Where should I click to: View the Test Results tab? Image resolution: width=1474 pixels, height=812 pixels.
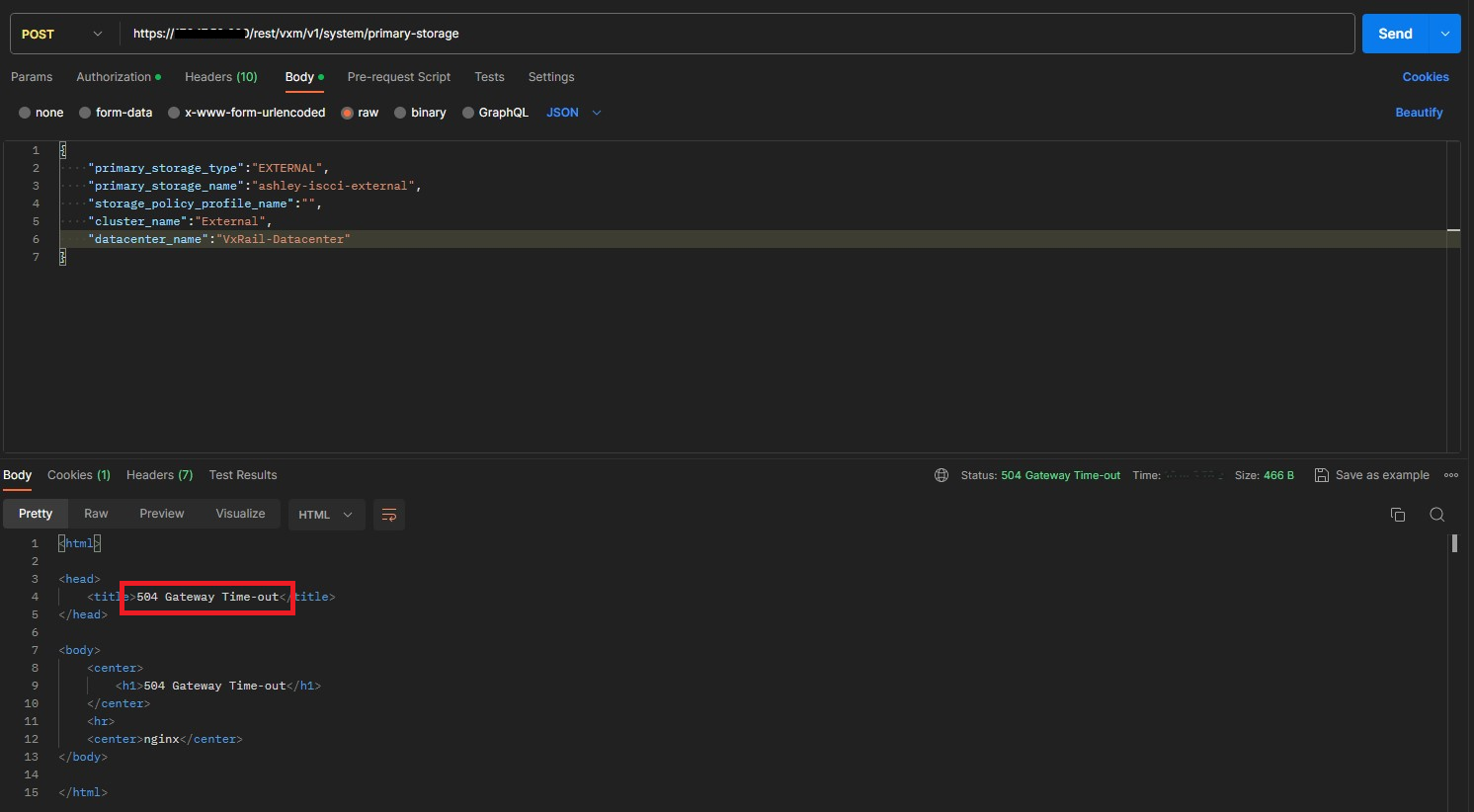242,475
